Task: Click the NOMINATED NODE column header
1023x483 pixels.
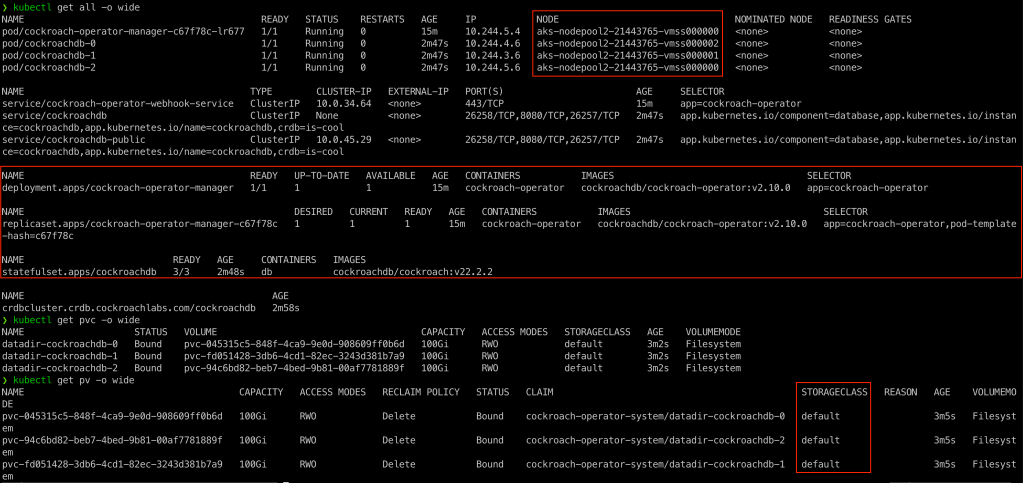Action: pos(771,20)
